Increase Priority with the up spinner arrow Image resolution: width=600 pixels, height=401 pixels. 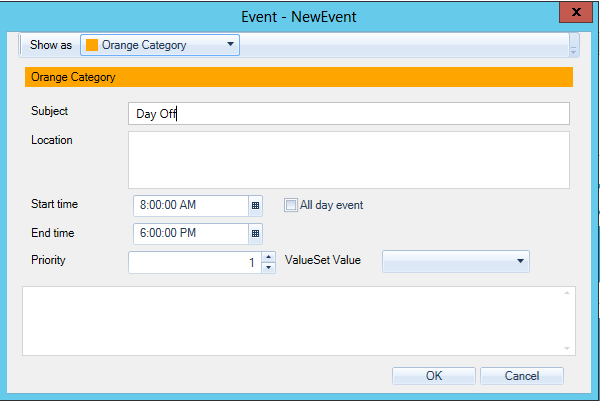(x=268, y=256)
